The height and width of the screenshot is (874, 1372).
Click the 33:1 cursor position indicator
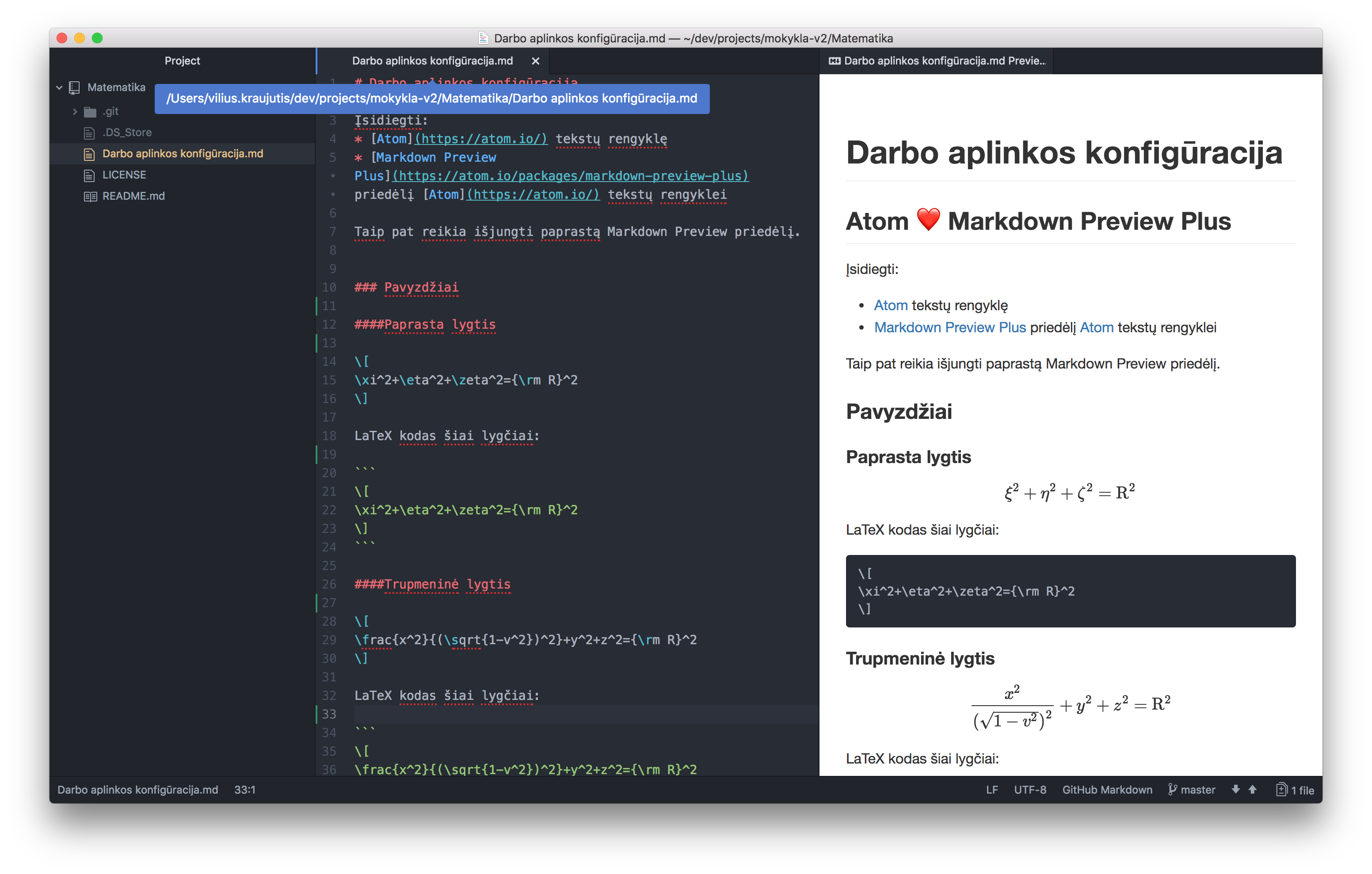tap(244, 790)
